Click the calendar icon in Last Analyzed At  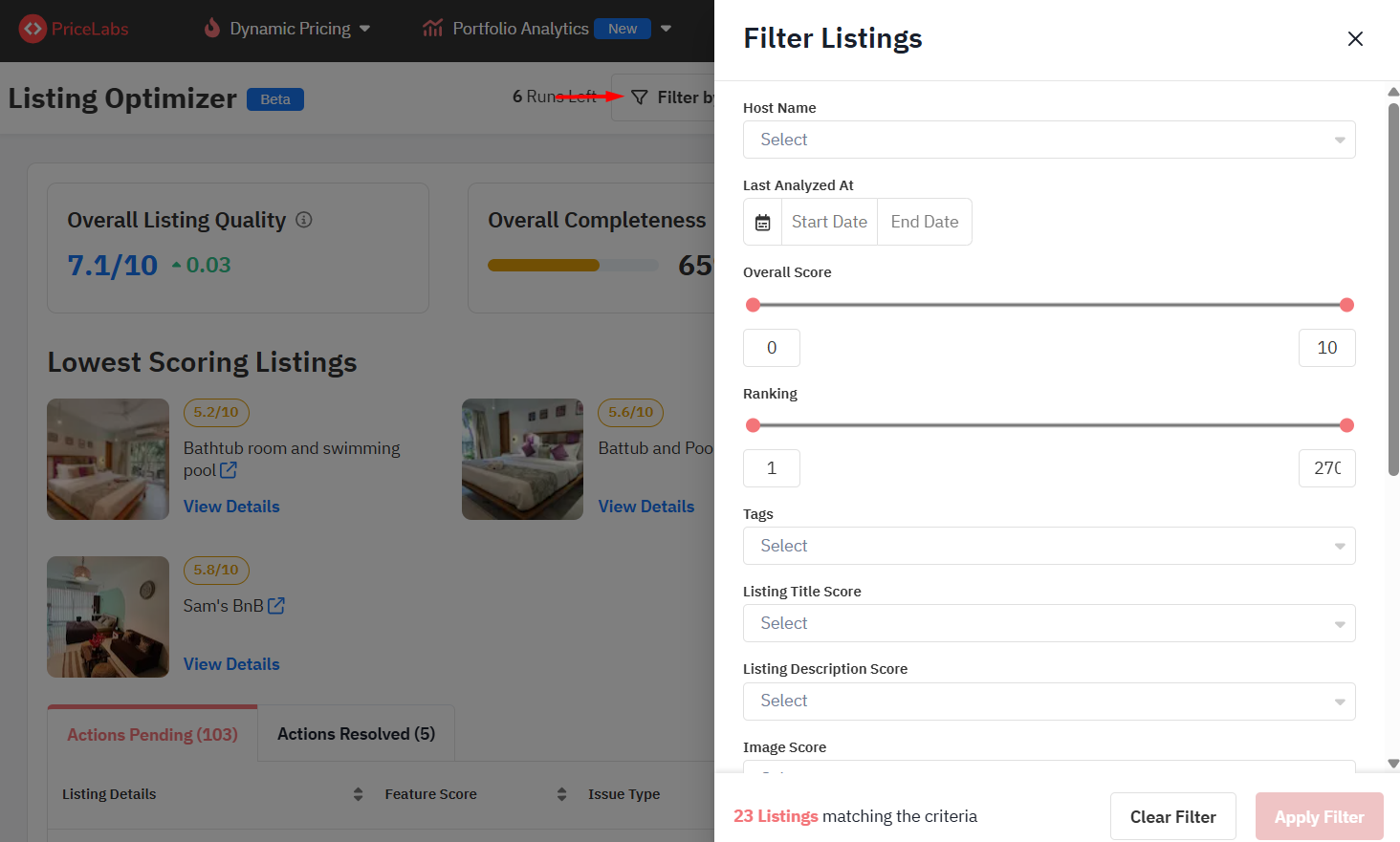tap(763, 223)
